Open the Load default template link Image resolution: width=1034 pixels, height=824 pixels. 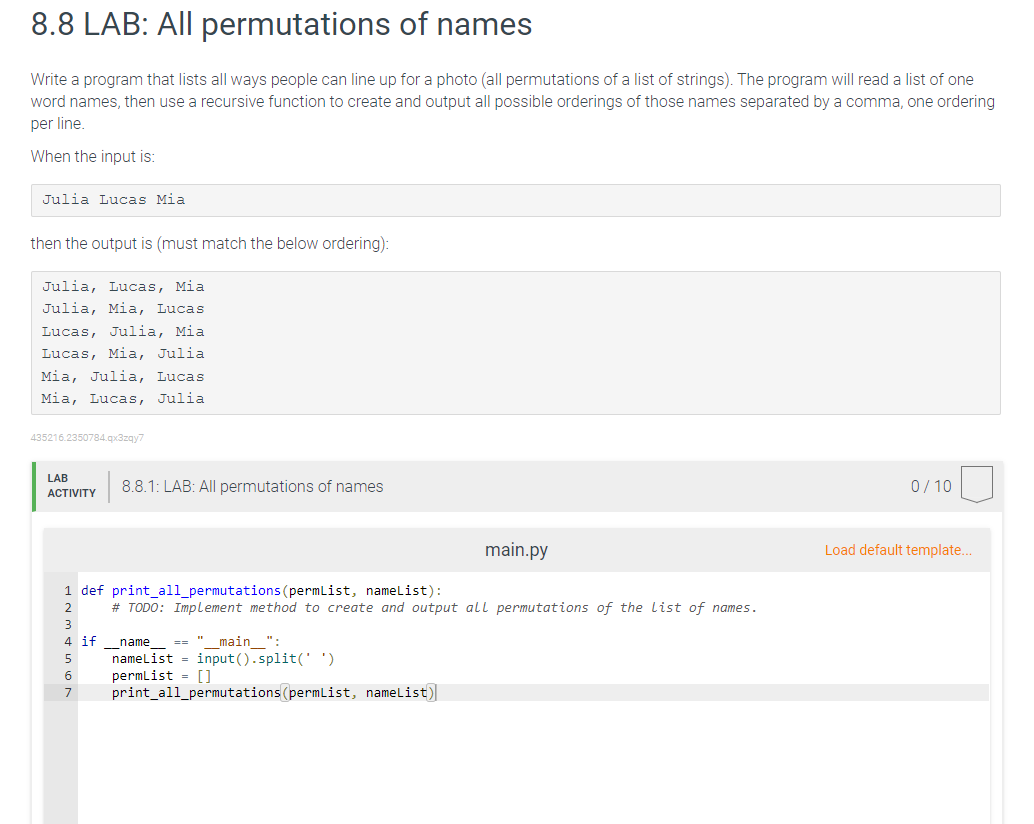(x=897, y=550)
